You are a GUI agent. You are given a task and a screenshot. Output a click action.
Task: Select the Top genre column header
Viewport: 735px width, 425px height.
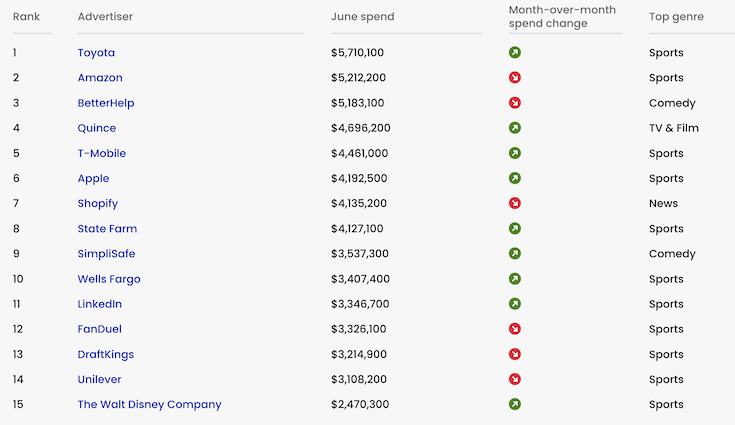(676, 16)
